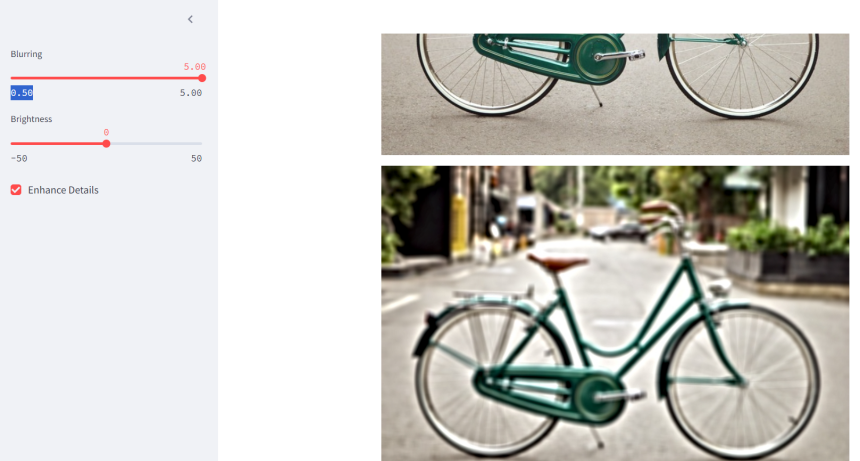The width and height of the screenshot is (860, 461).
Task: Click the Enhance Details label text
Action: coord(63,190)
